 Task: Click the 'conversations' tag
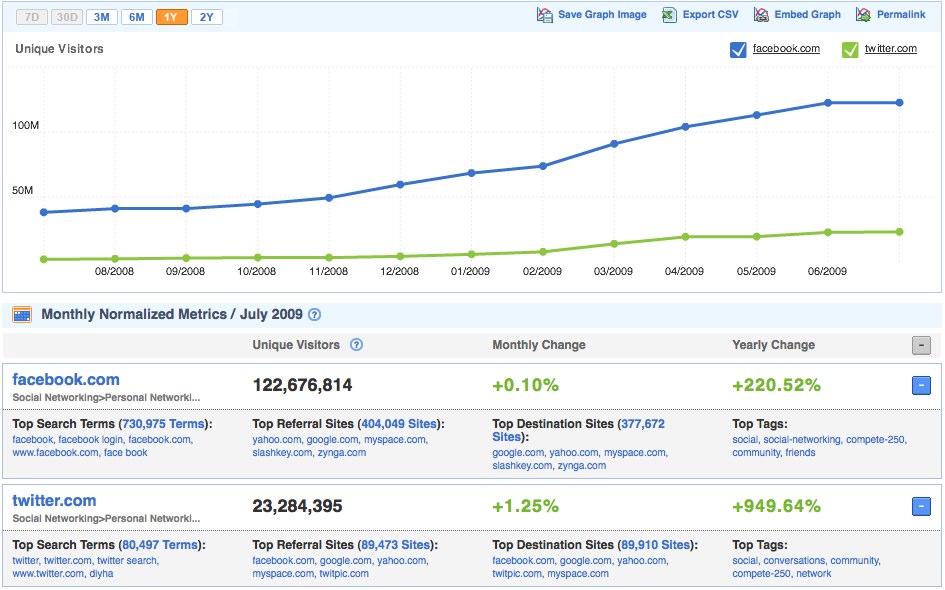click(794, 561)
